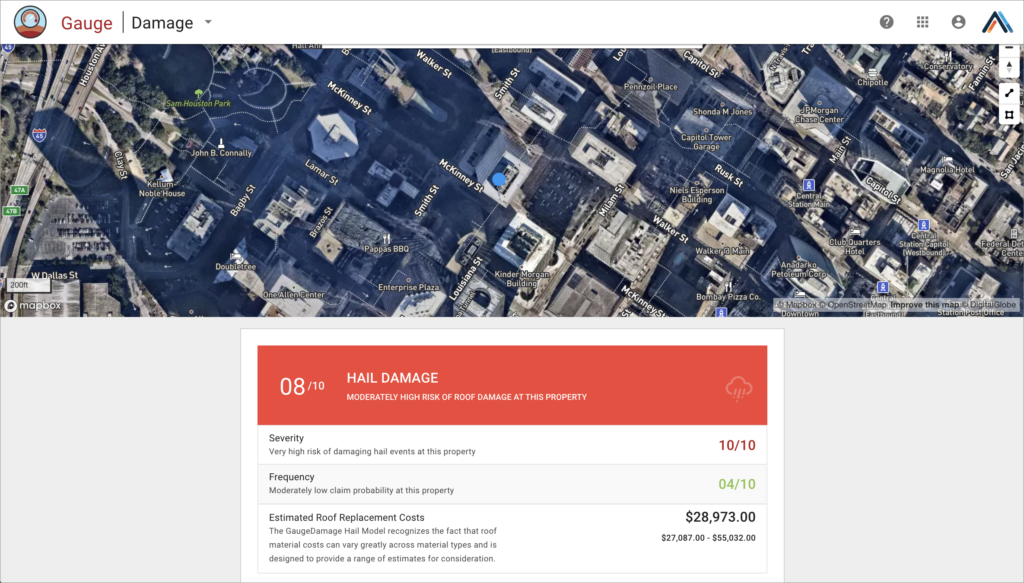This screenshot has width=1024, height=583.
Task: Click the Conservatory restaurant icon
Action: click(x=948, y=57)
